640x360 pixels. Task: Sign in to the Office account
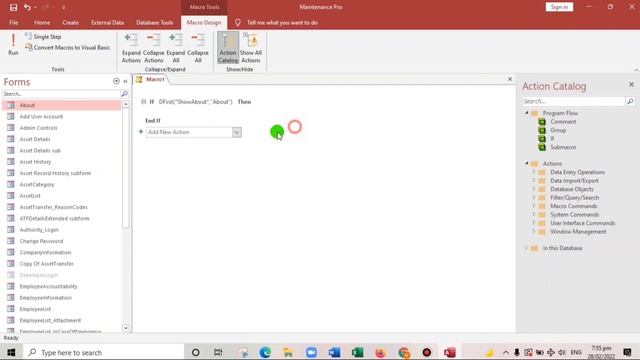(559, 7)
